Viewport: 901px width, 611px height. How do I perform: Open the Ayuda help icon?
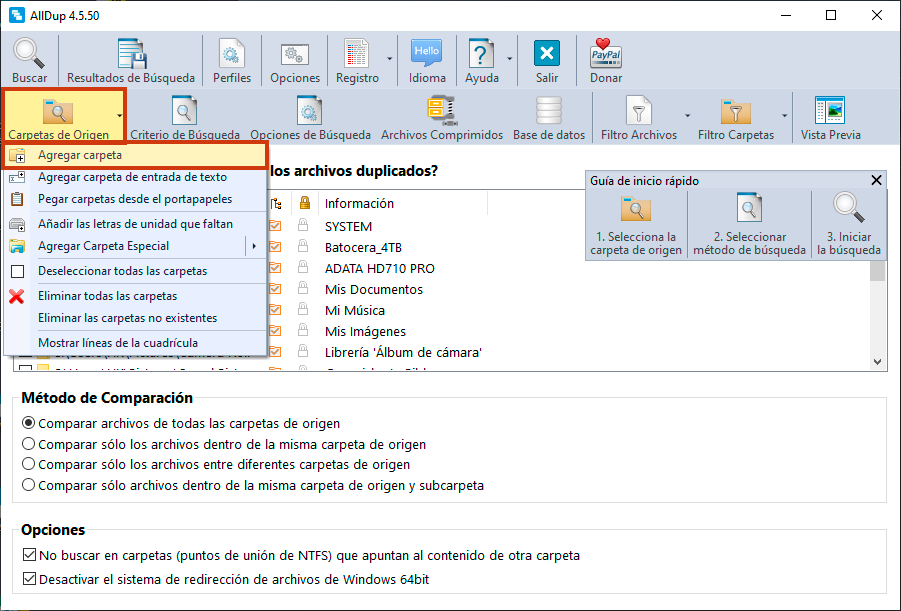481,53
